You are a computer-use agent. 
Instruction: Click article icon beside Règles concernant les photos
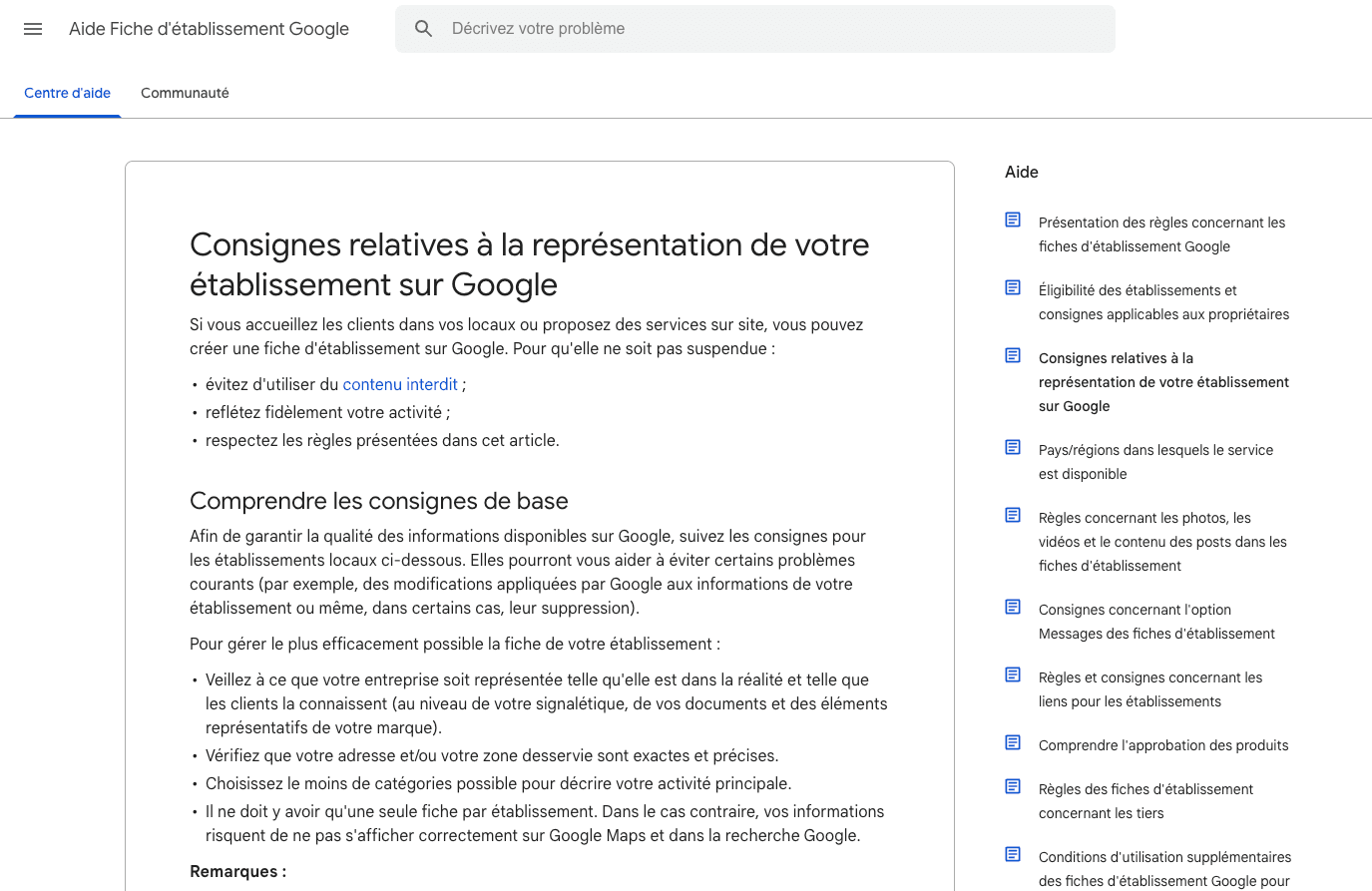[x=1013, y=515]
